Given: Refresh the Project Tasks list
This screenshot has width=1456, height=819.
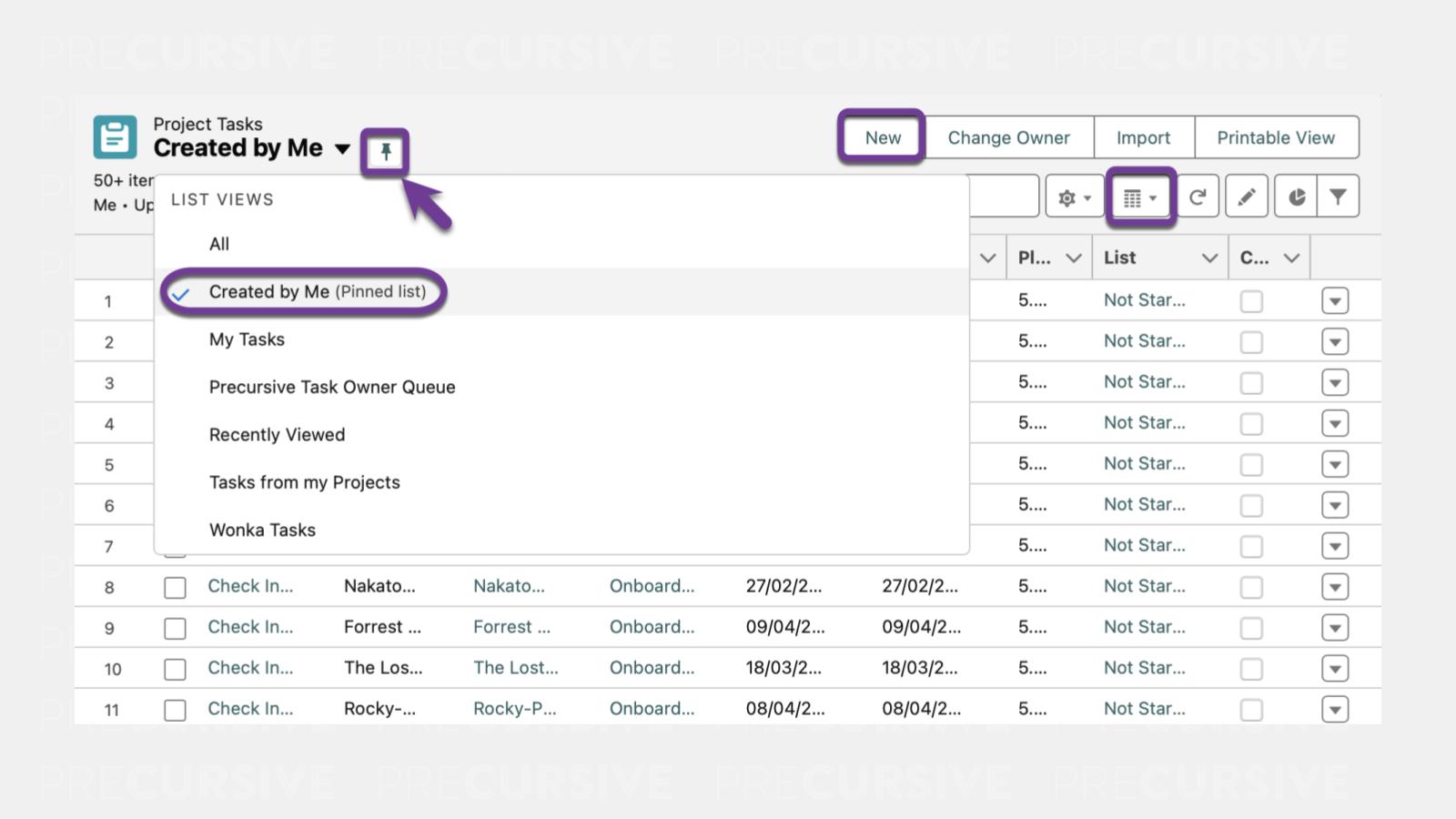Looking at the screenshot, I should coord(1198,197).
